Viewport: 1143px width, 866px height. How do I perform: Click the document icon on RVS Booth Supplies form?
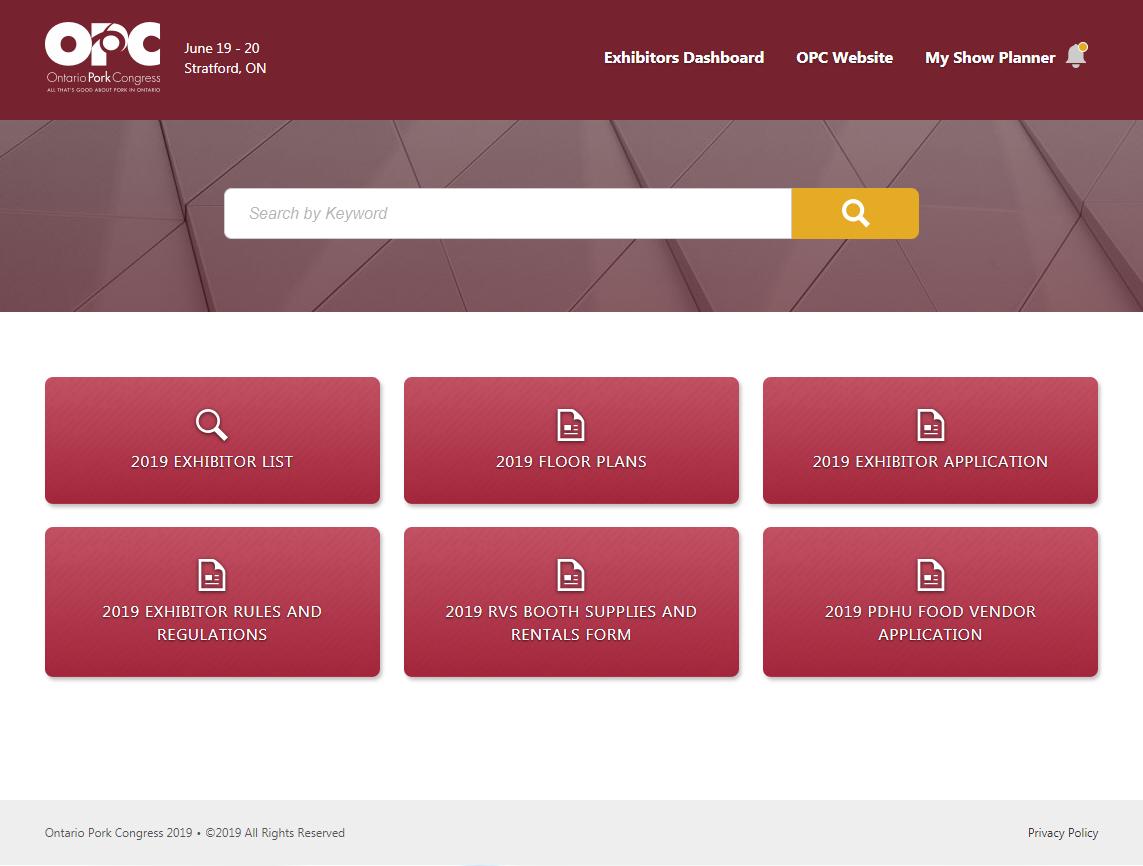point(571,575)
